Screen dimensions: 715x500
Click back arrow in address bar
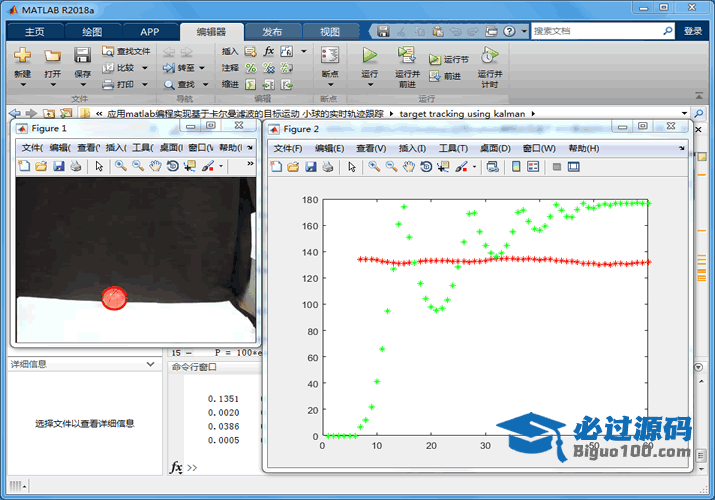(x=15, y=113)
